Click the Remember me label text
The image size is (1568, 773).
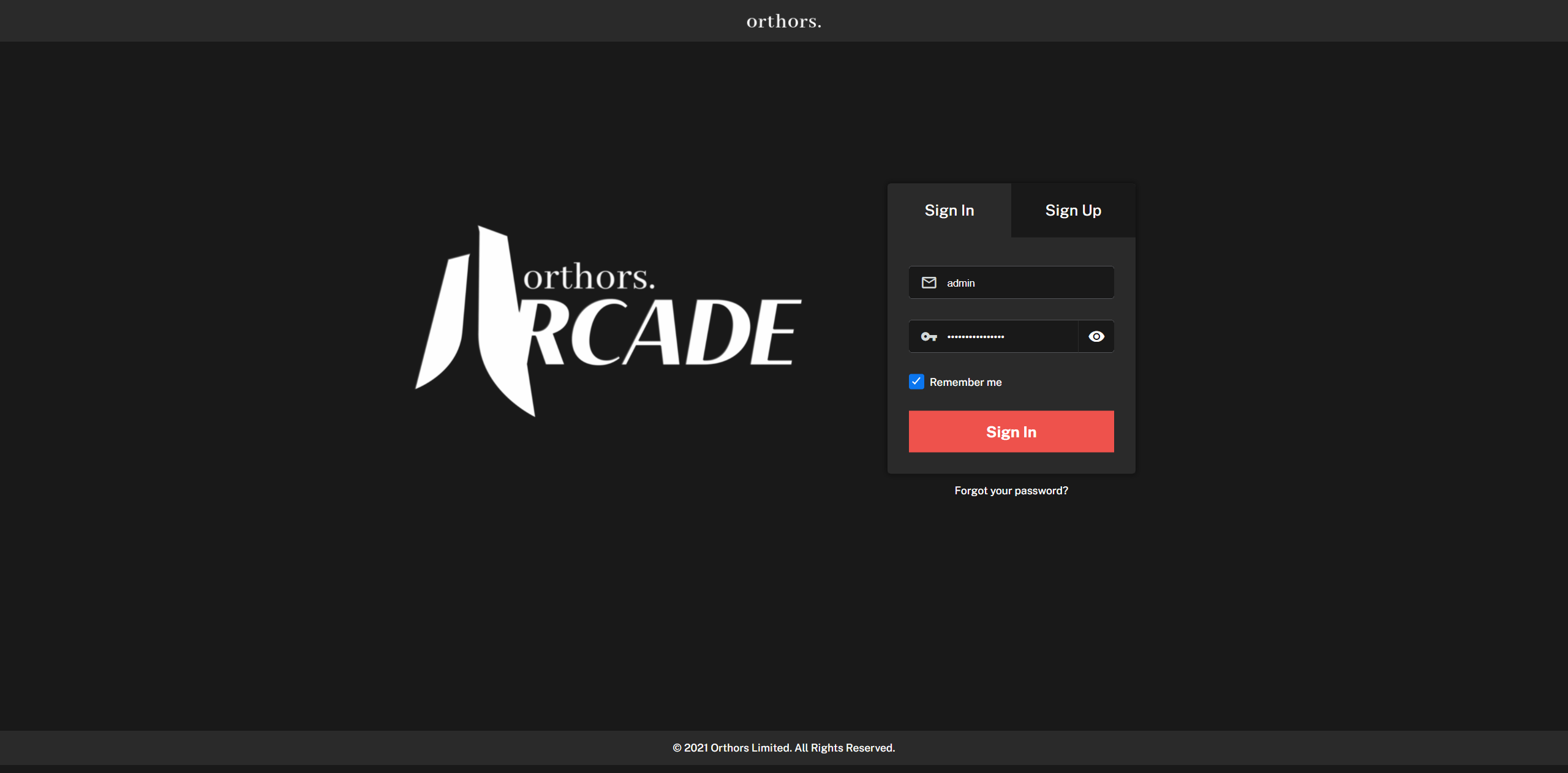(965, 382)
